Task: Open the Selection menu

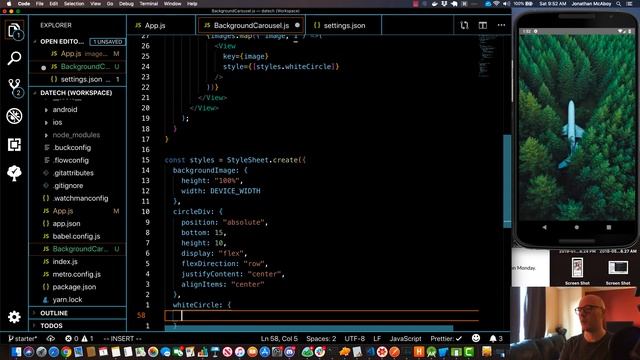Action: click(x=74, y=4)
